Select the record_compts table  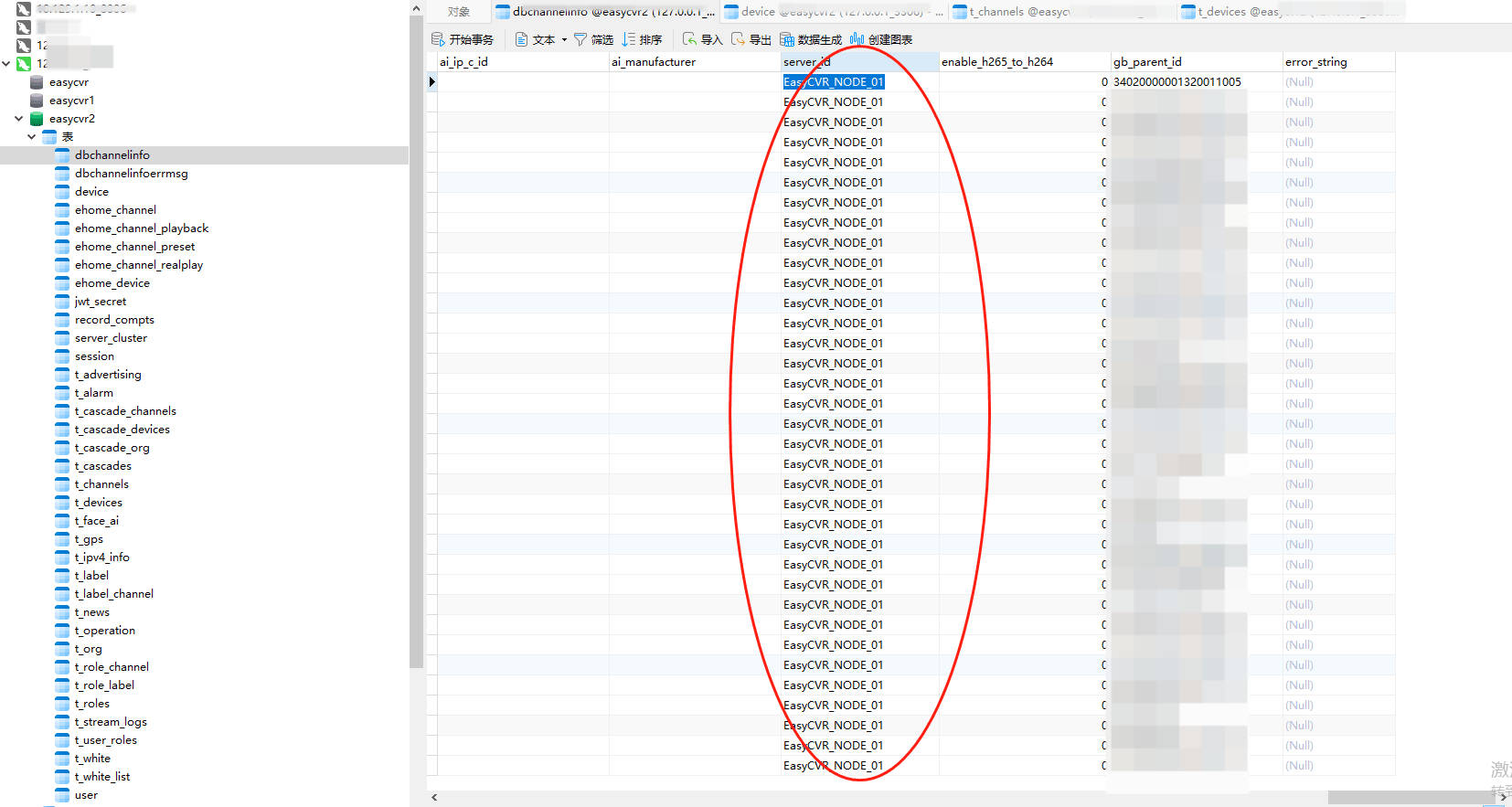(x=114, y=320)
